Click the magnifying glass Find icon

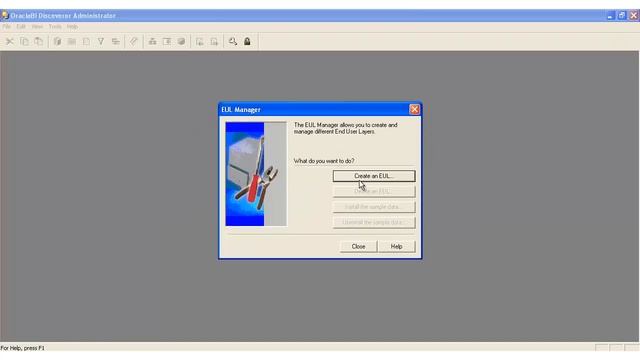tap(233, 42)
